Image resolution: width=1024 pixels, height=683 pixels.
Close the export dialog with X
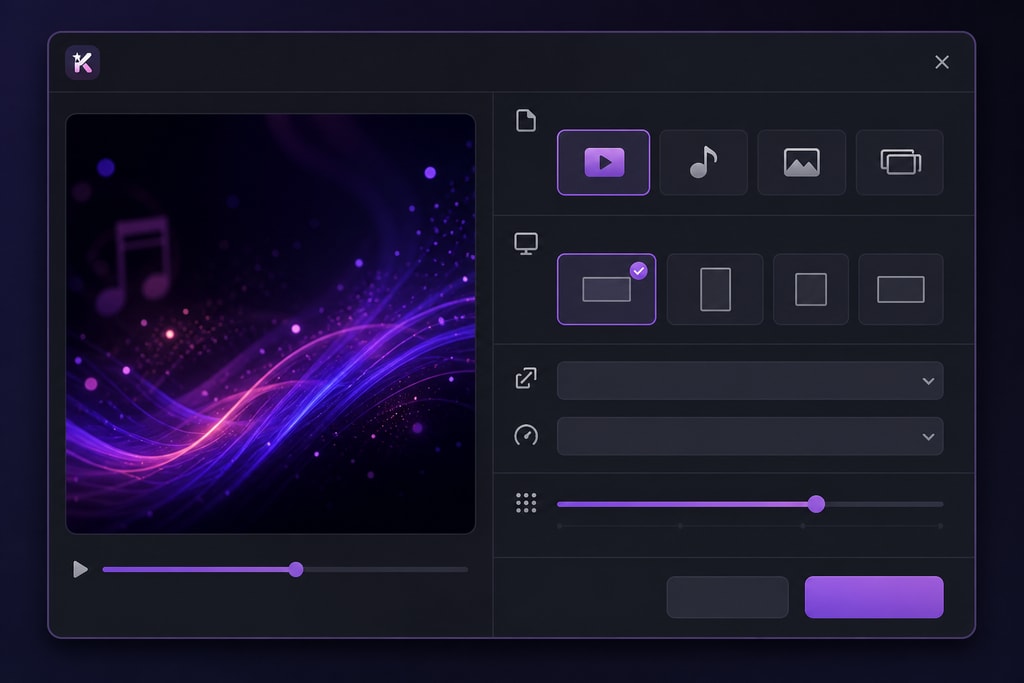tap(942, 62)
